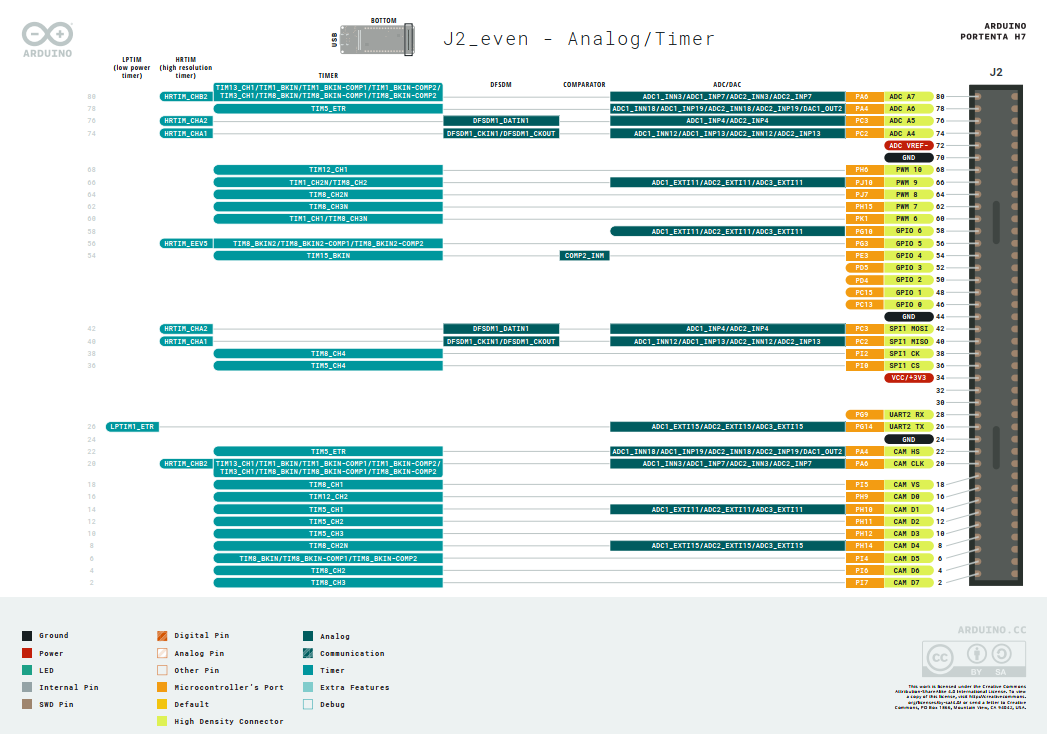Screen dimensions: 1047x734
Task: Click the 'J2_even - Analog/Timer' title
Action: click(x=579, y=39)
